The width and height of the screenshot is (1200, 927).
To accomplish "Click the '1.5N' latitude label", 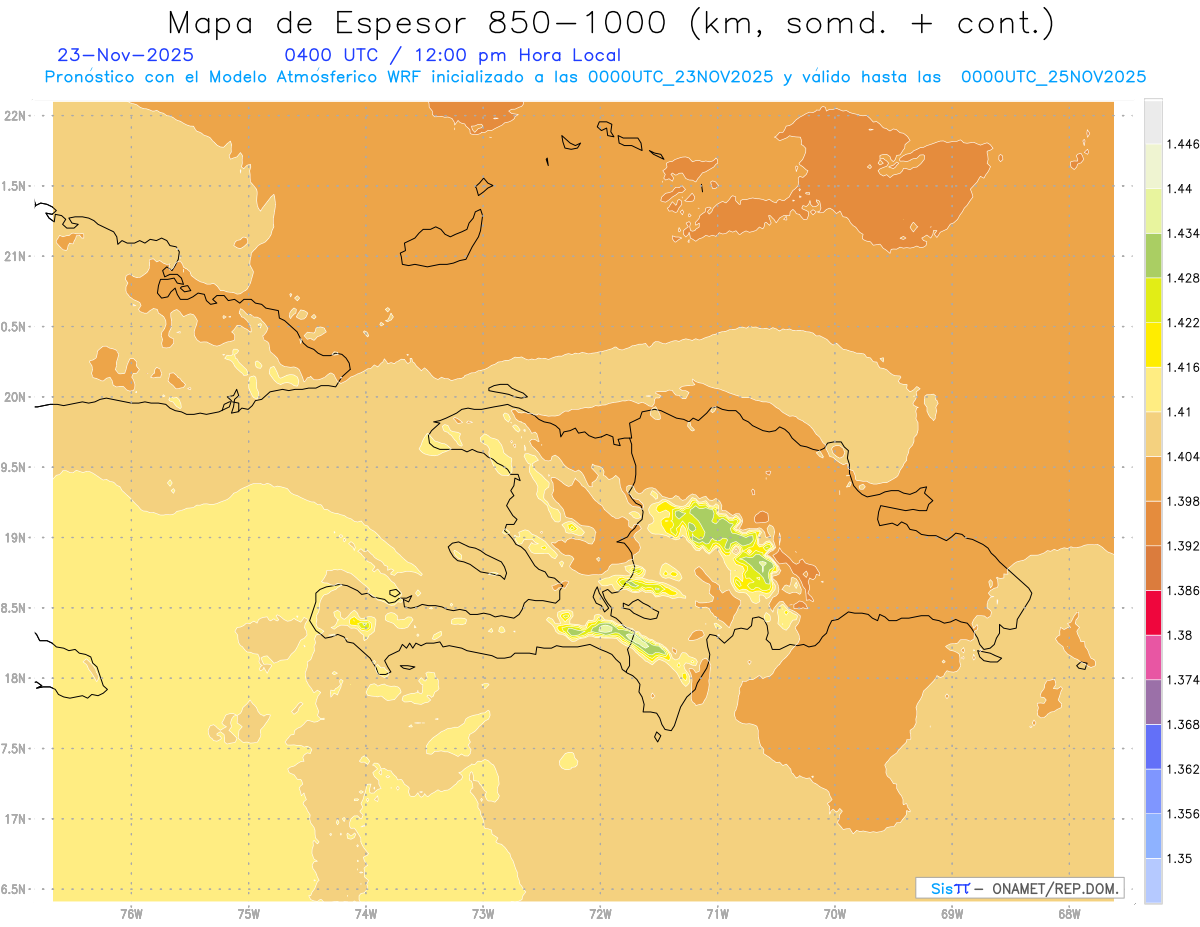I will click(15, 186).
